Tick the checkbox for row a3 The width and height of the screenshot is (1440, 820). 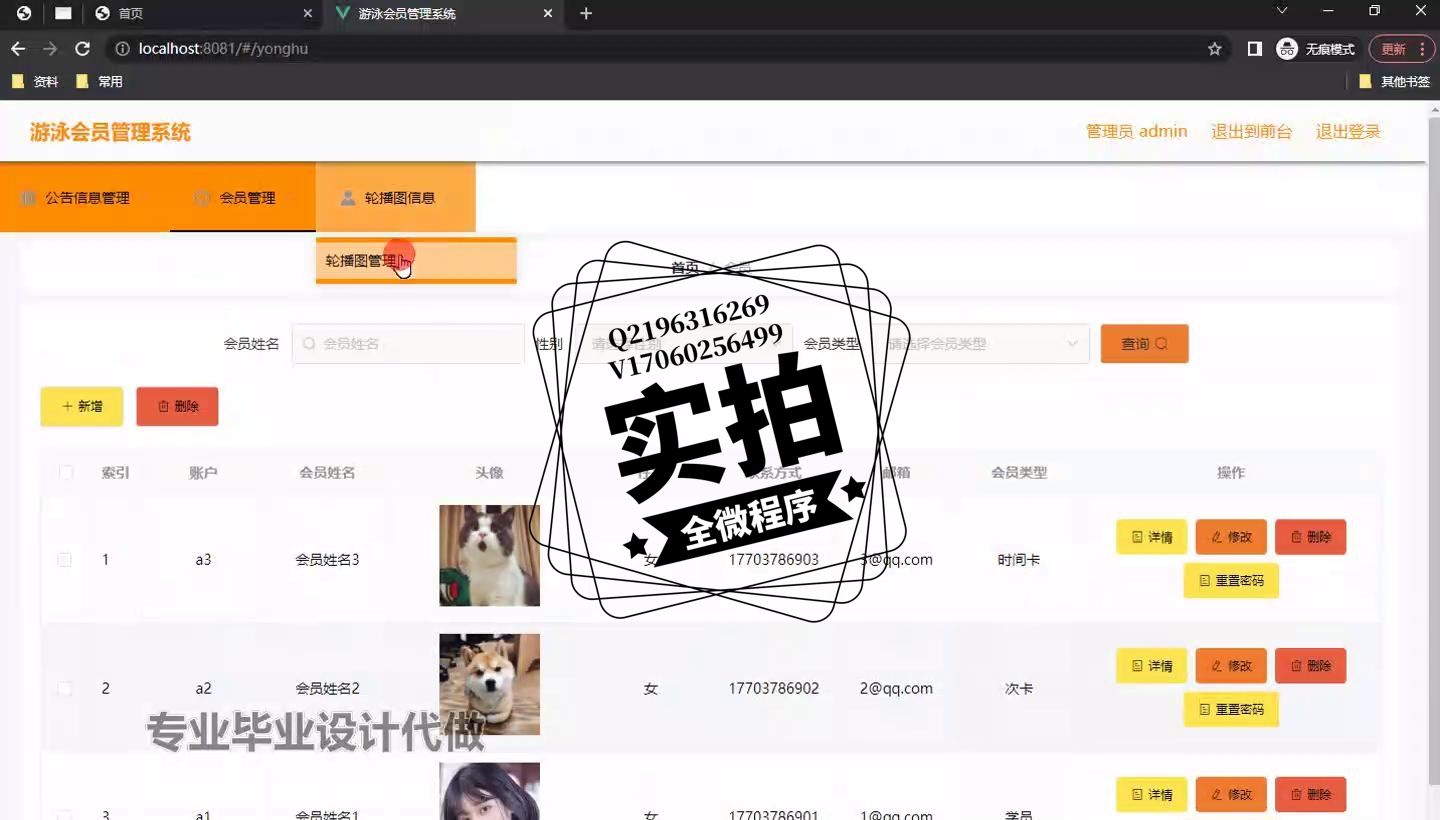click(65, 560)
